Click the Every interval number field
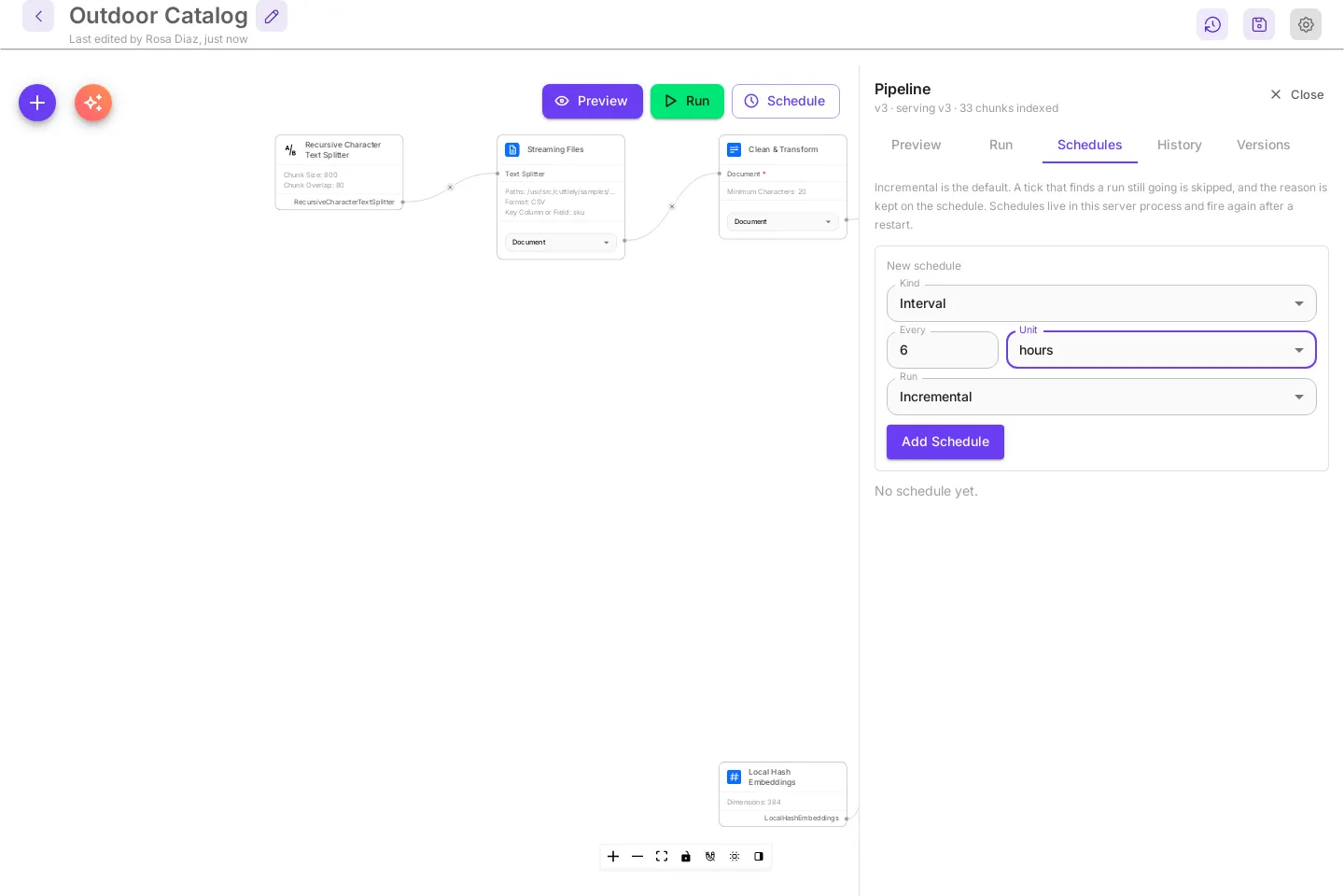Viewport: 1344px width, 896px height. (943, 350)
